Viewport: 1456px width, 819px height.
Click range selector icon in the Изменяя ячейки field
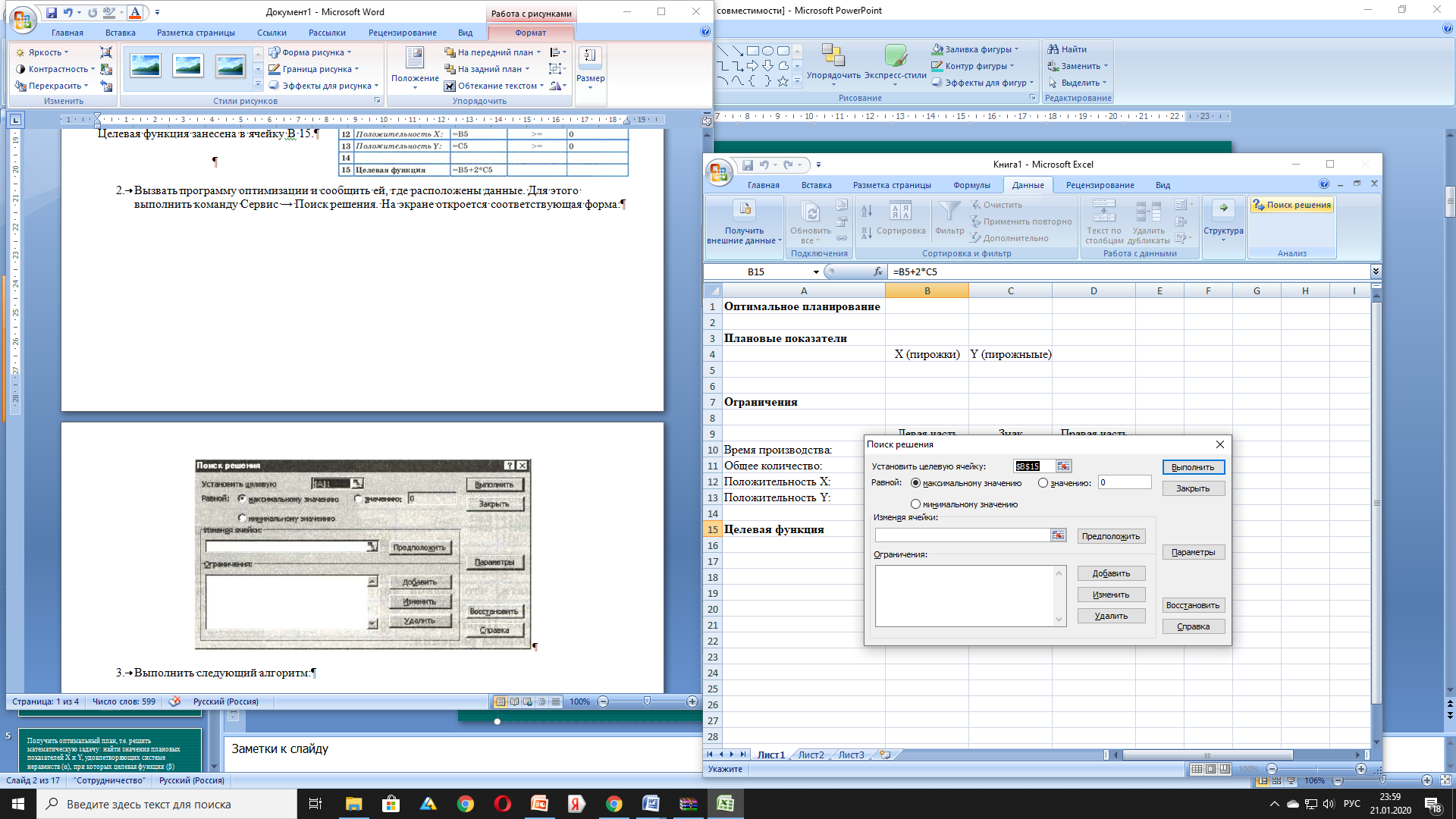click(1058, 535)
